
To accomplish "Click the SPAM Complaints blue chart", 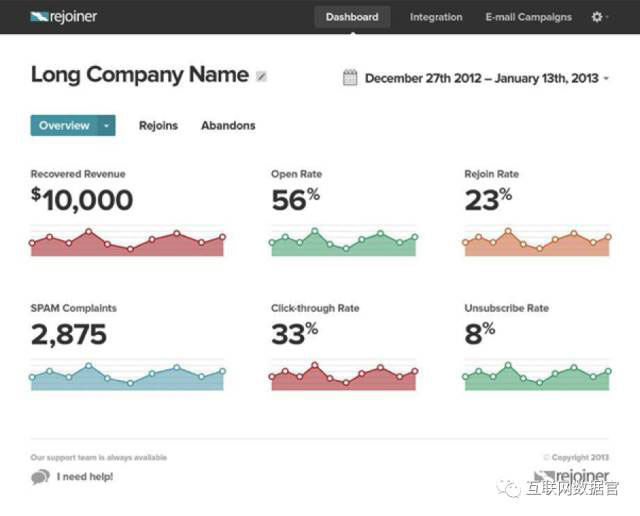I will [127, 377].
